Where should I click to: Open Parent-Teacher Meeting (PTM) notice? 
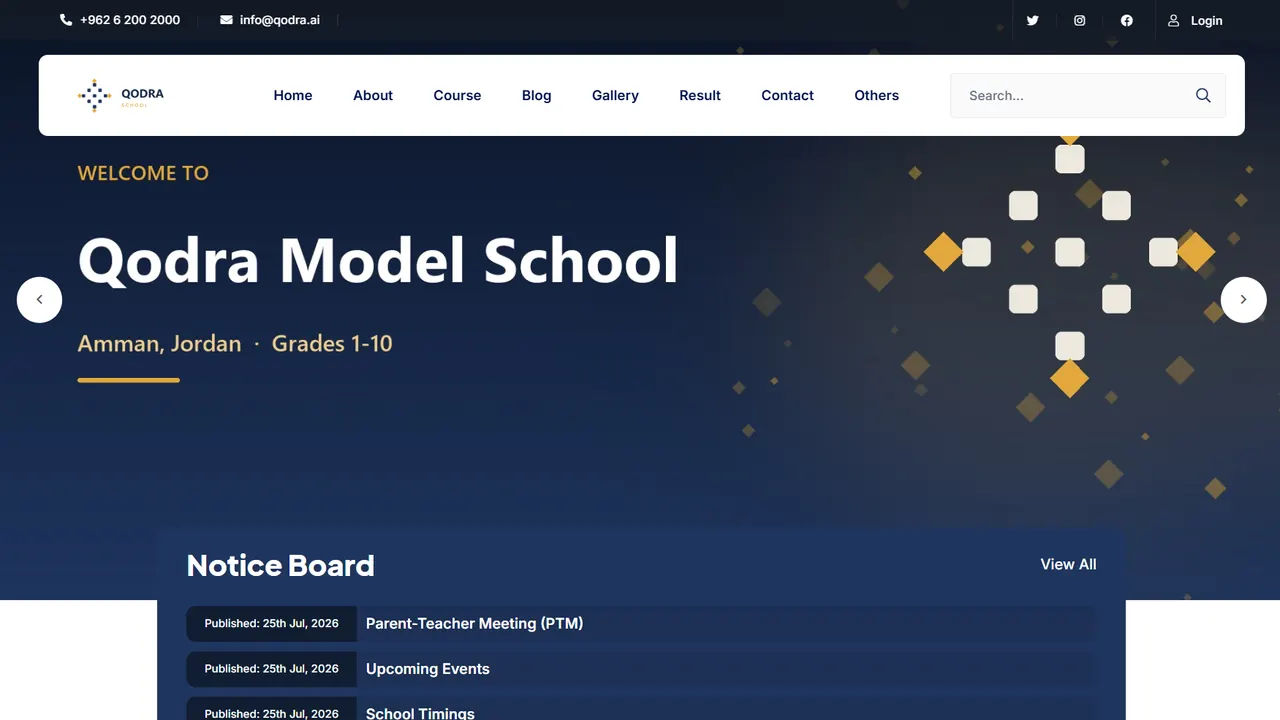click(x=474, y=623)
